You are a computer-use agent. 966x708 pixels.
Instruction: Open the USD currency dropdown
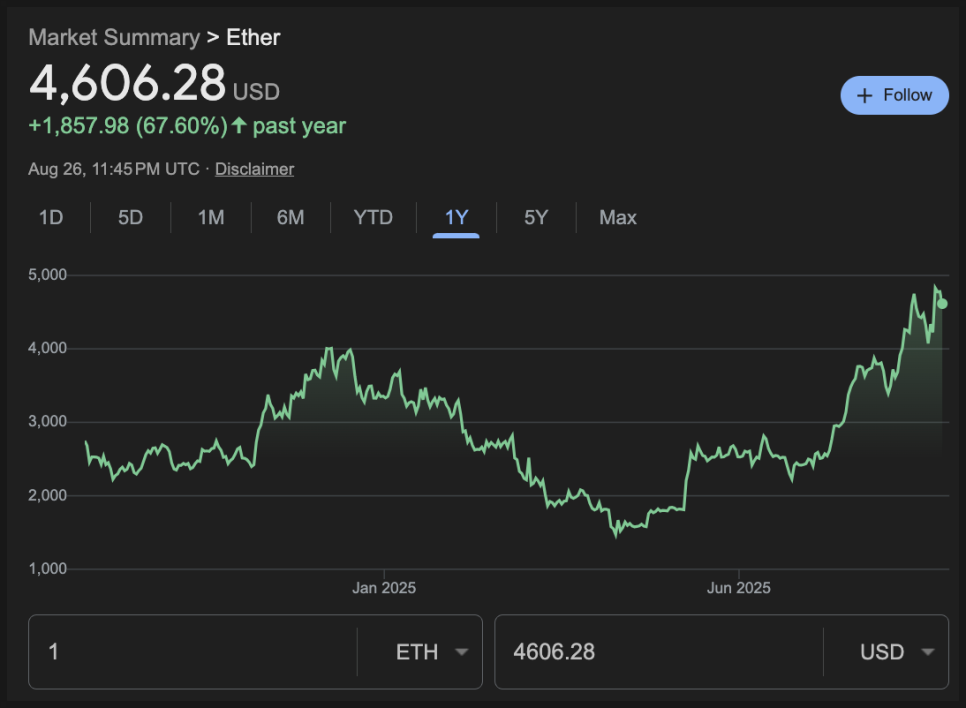(x=897, y=652)
